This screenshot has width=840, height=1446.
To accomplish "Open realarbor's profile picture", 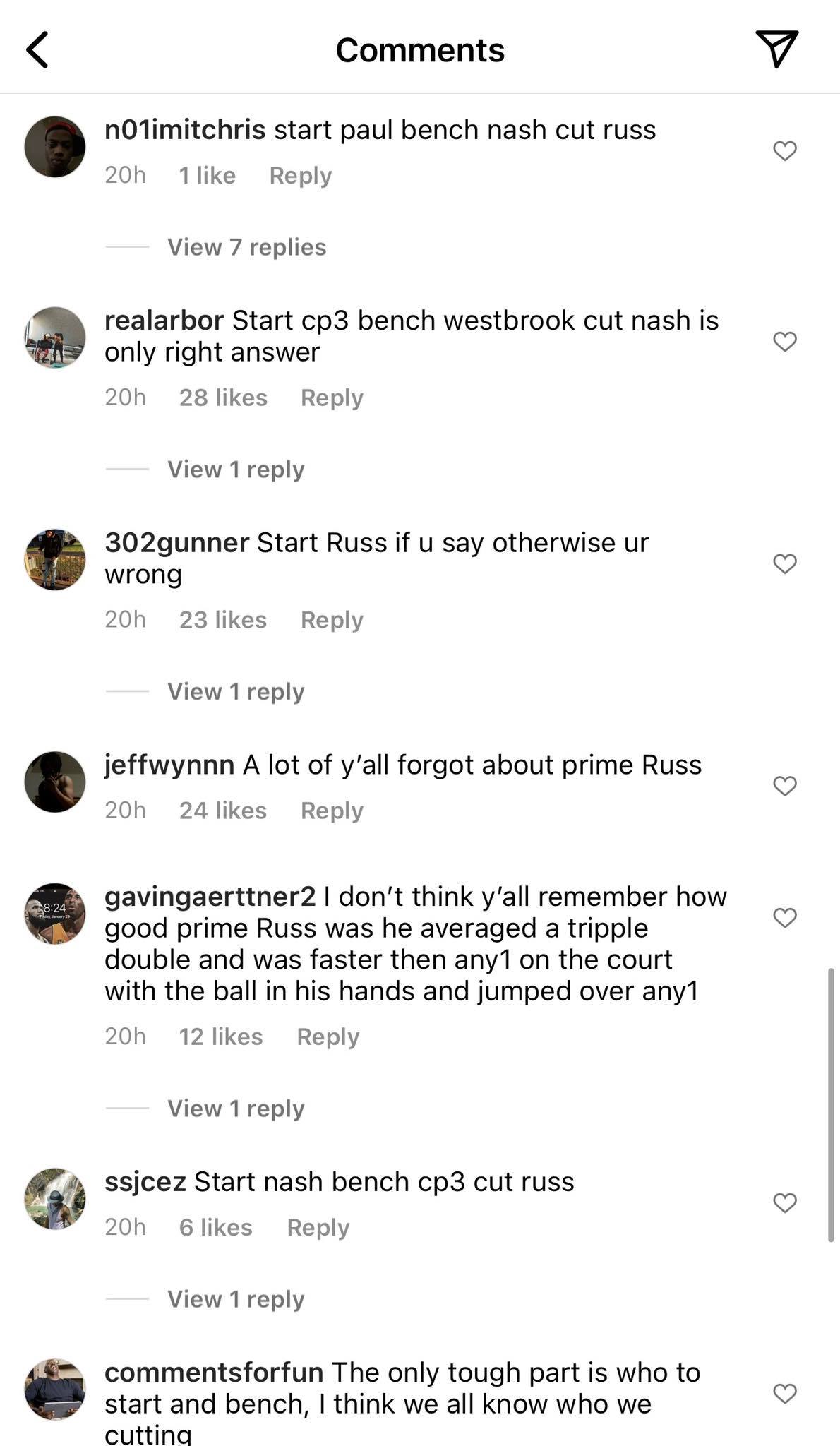I will [55, 337].
